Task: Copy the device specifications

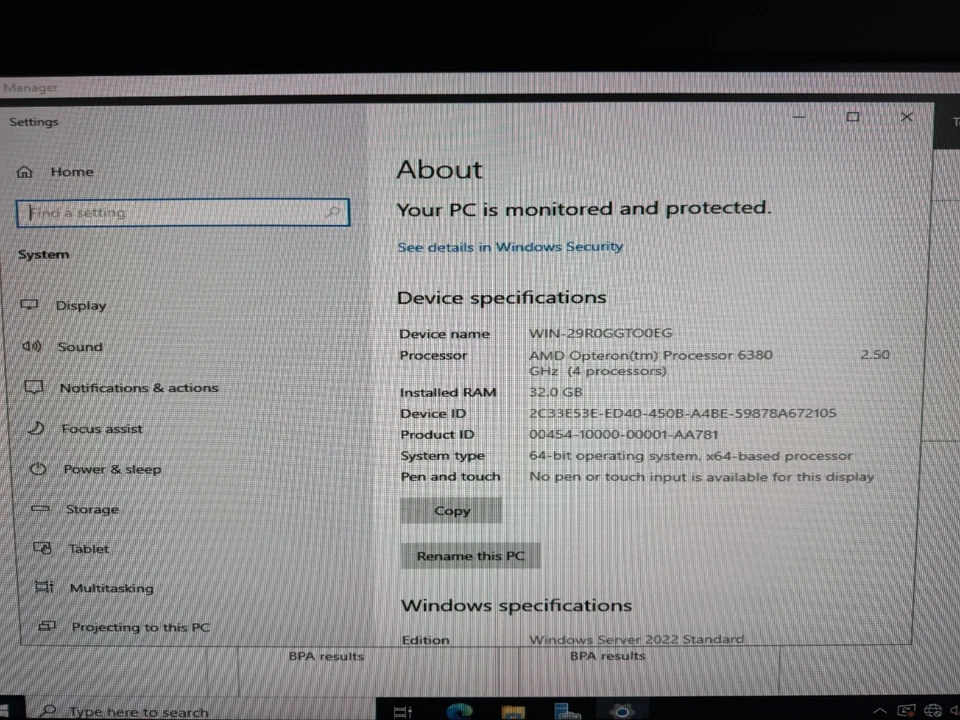Action: click(x=451, y=510)
